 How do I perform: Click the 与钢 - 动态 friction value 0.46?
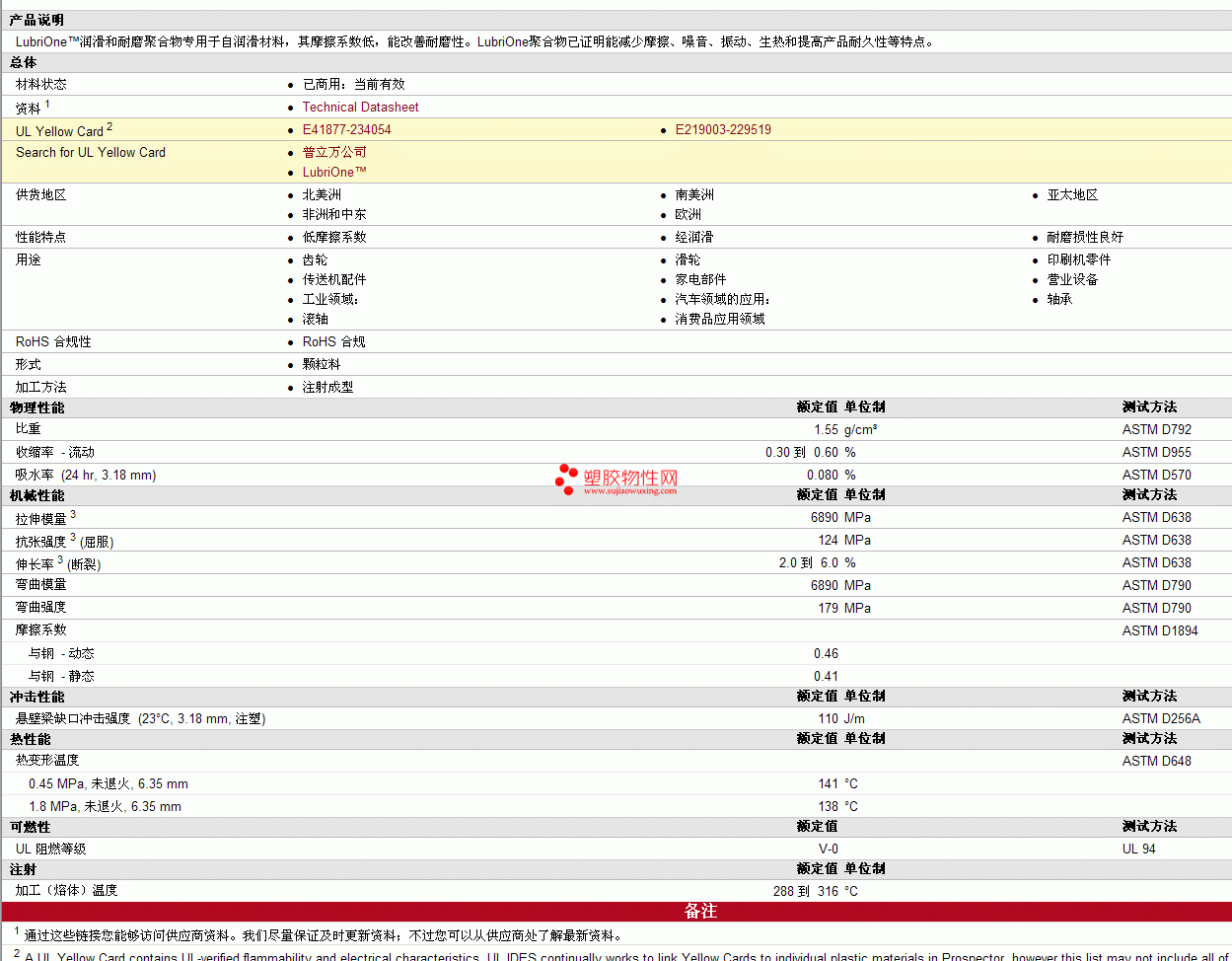click(x=826, y=653)
